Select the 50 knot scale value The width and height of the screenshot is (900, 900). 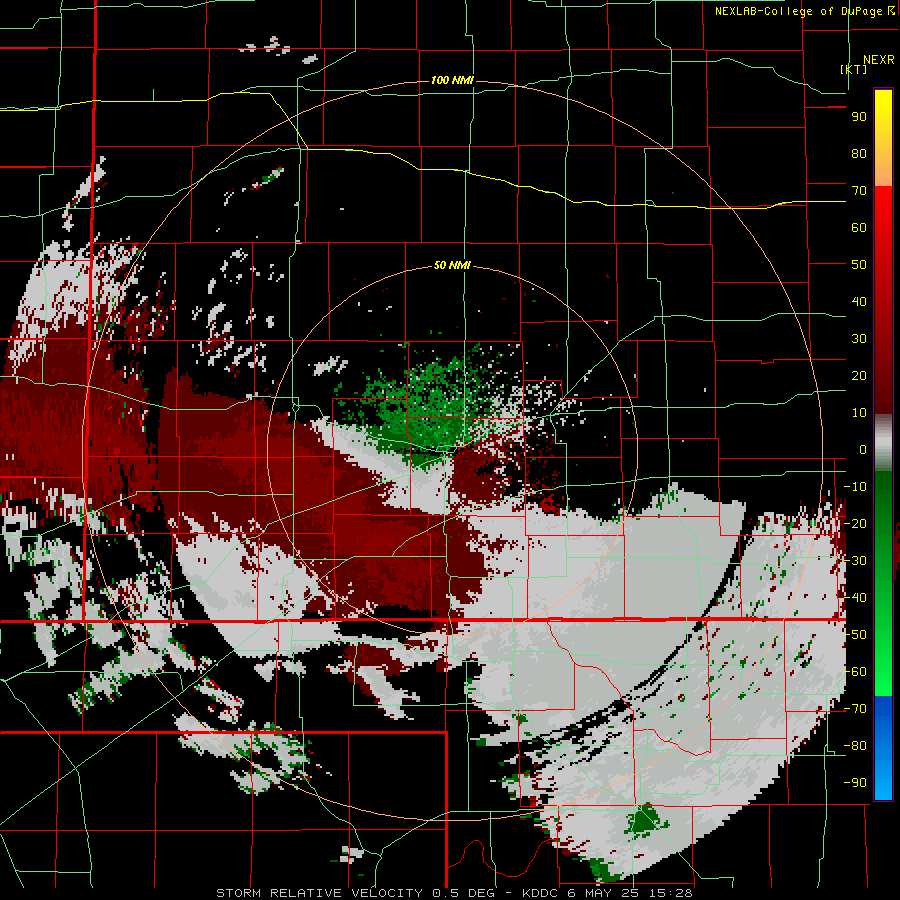coord(859,265)
